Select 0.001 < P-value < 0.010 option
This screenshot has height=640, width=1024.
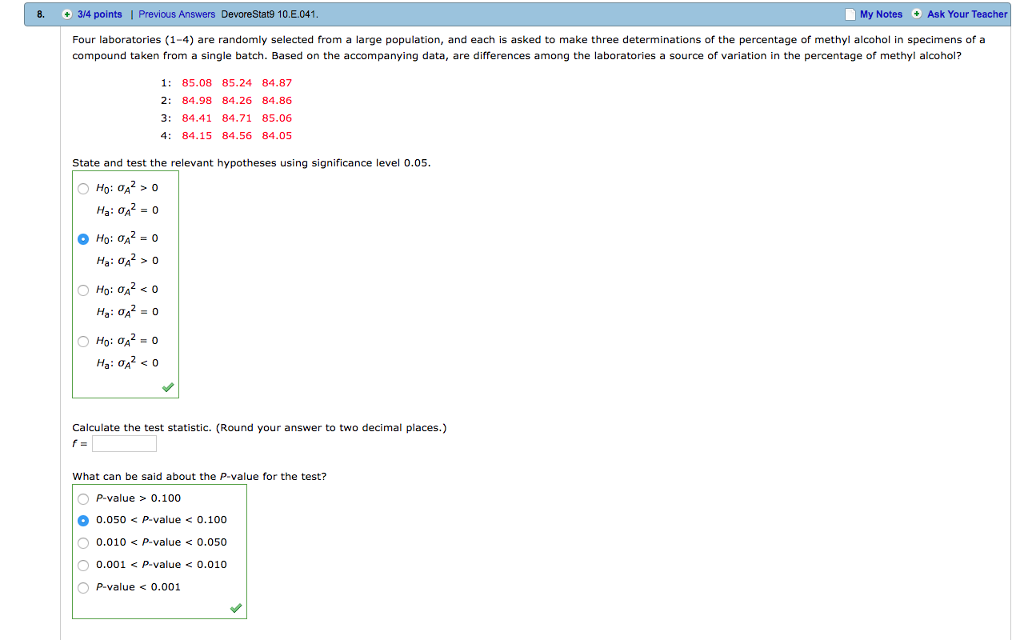(x=83, y=564)
